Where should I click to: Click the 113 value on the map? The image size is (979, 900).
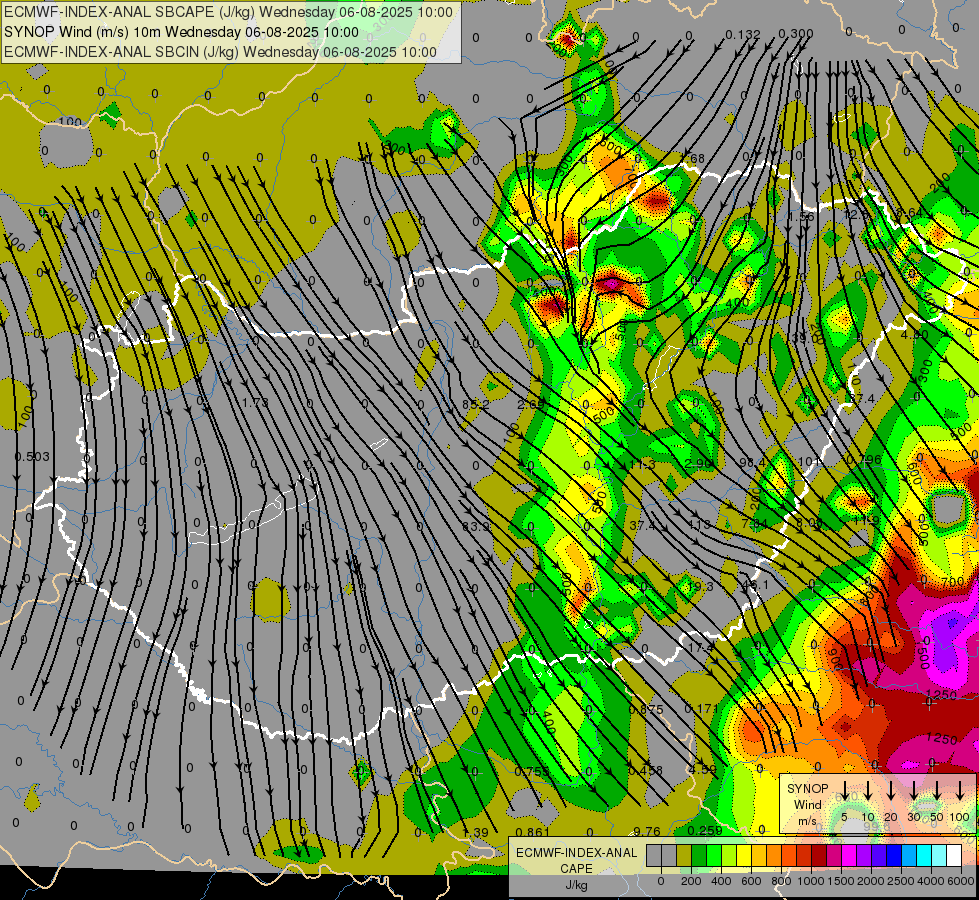(699, 524)
